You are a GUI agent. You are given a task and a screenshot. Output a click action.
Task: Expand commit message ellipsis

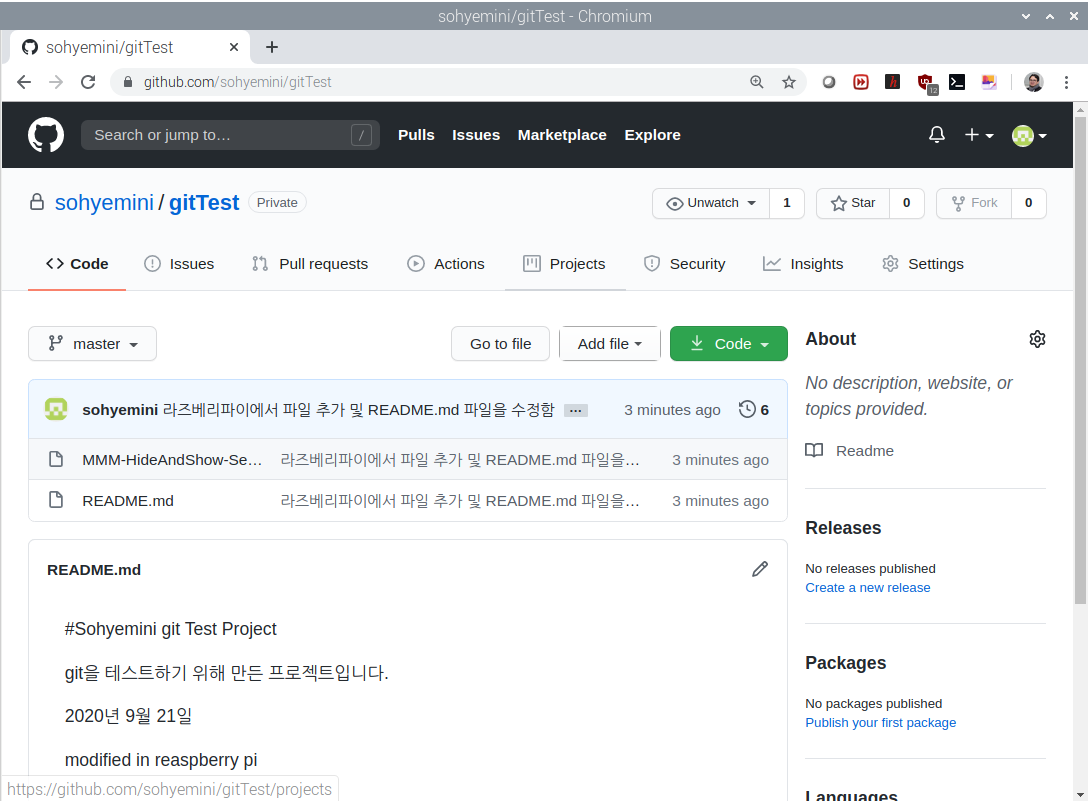pos(575,410)
